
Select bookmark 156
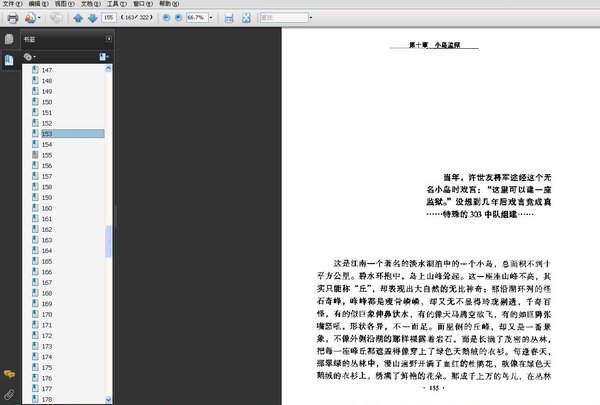click(x=47, y=166)
